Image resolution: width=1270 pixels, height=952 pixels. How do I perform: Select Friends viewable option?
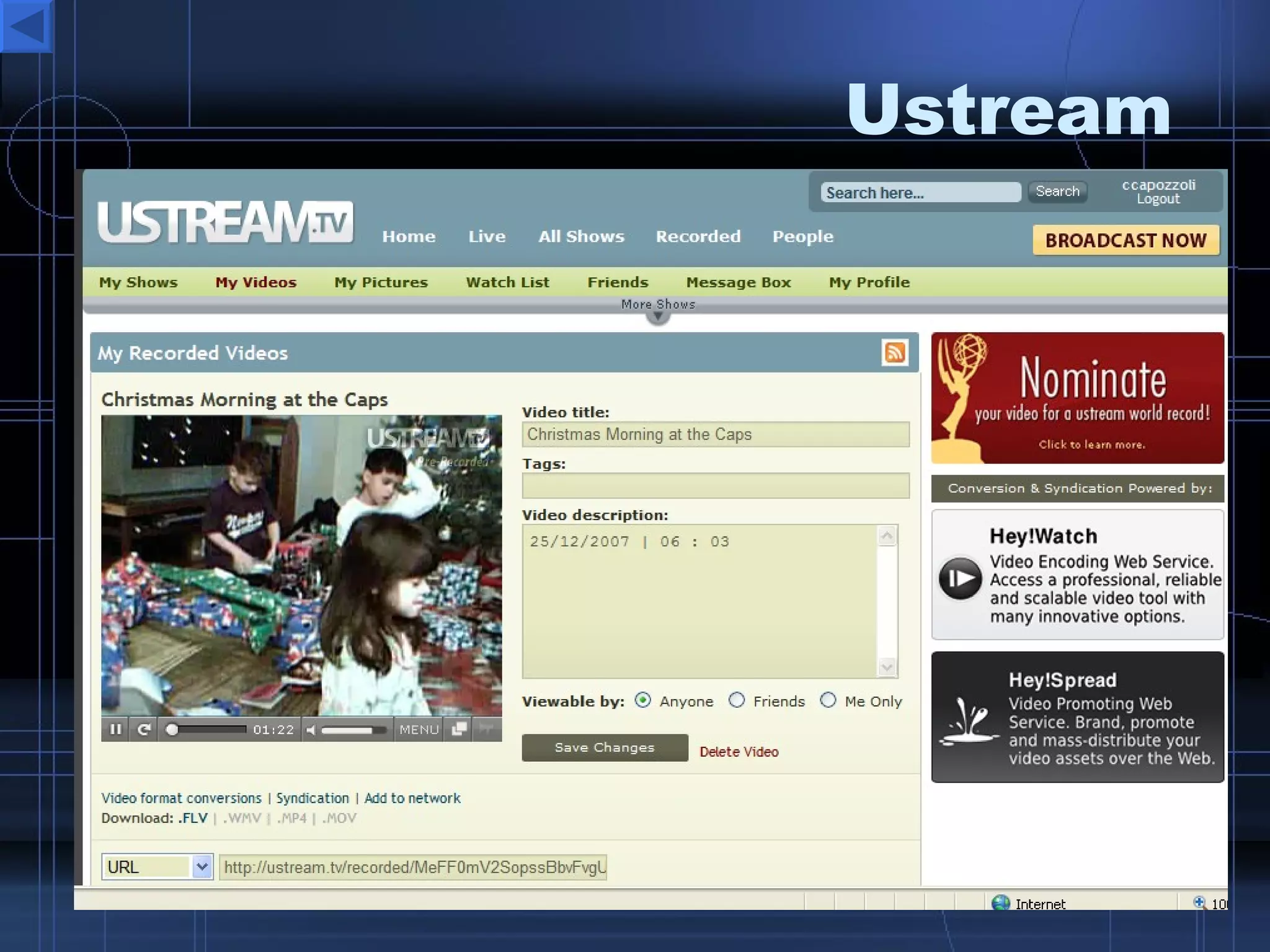click(x=737, y=700)
